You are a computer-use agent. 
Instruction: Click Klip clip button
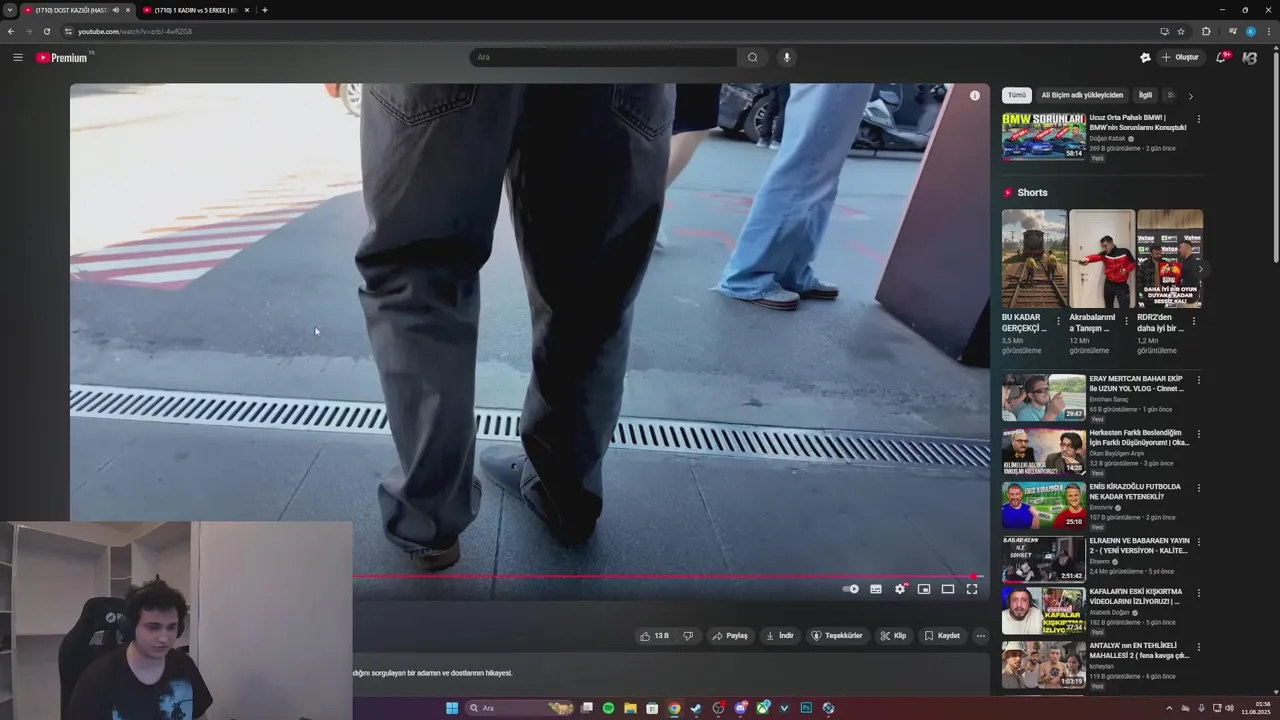[x=893, y=636]
